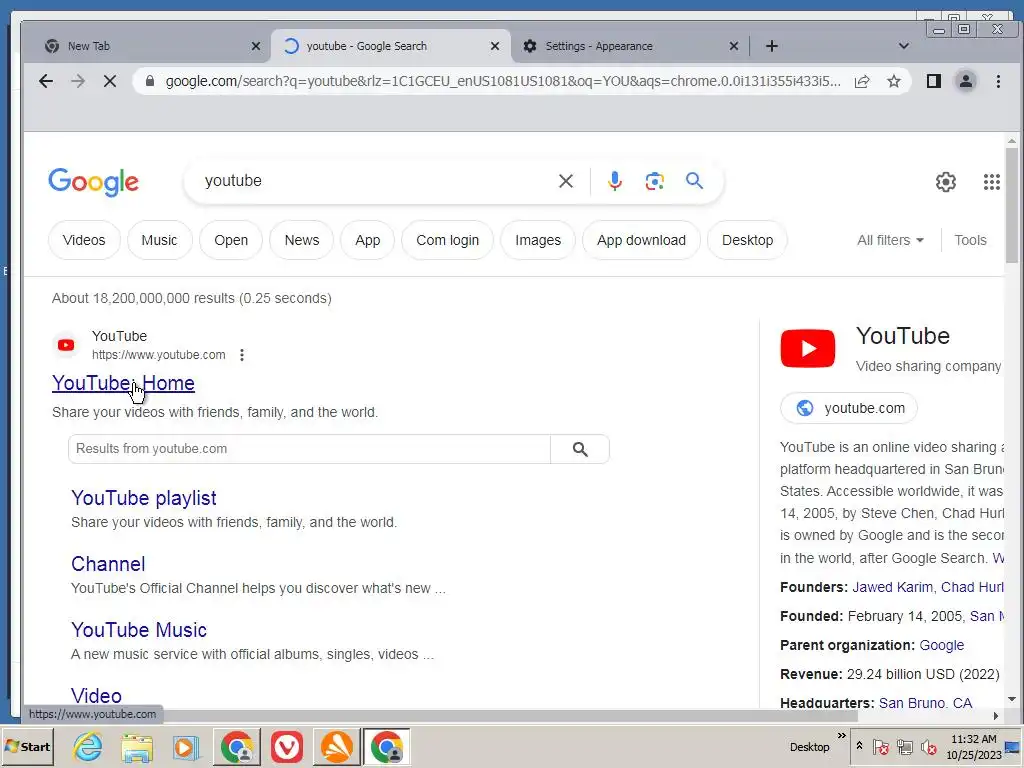Open the search Tools options
The width and height of the screenshot is (1024, 768).
click(970, 240)
